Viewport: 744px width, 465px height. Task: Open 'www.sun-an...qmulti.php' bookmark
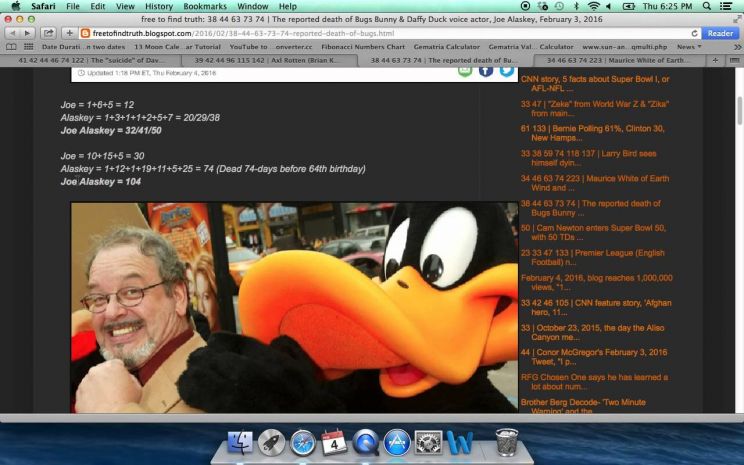point(624,47)
